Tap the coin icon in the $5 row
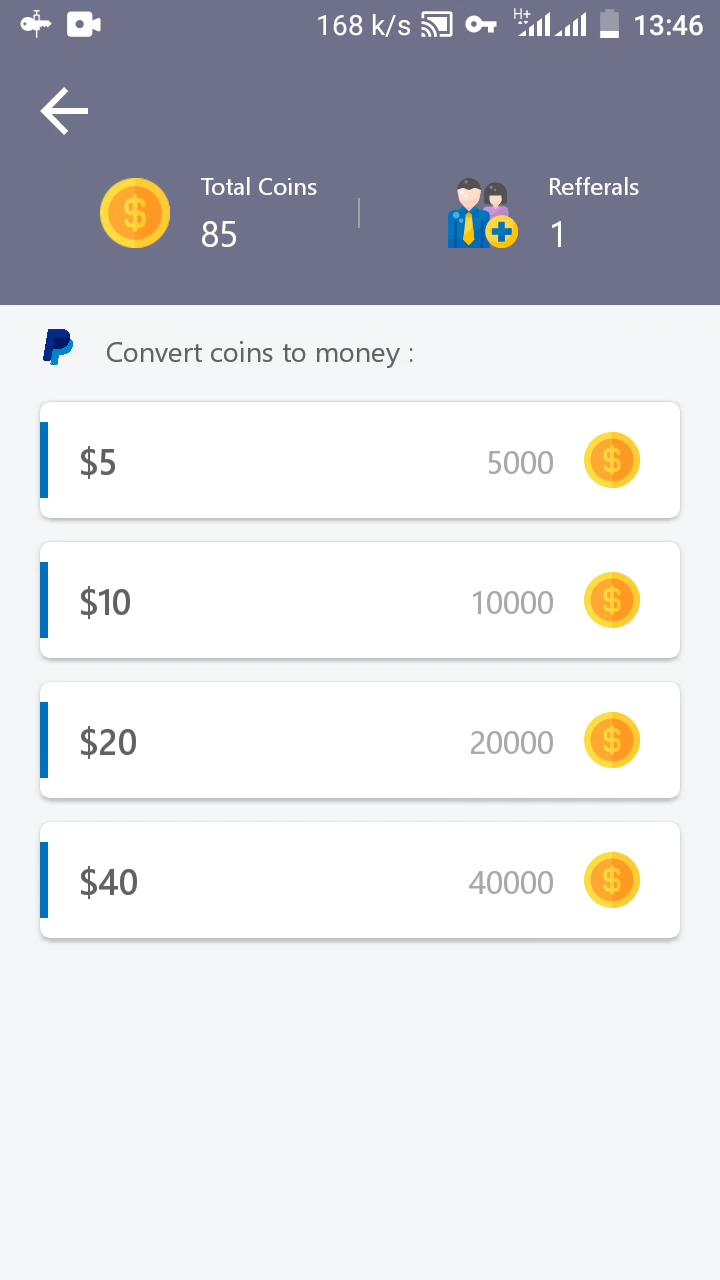 pyautogui.click(x=612, y=460)
